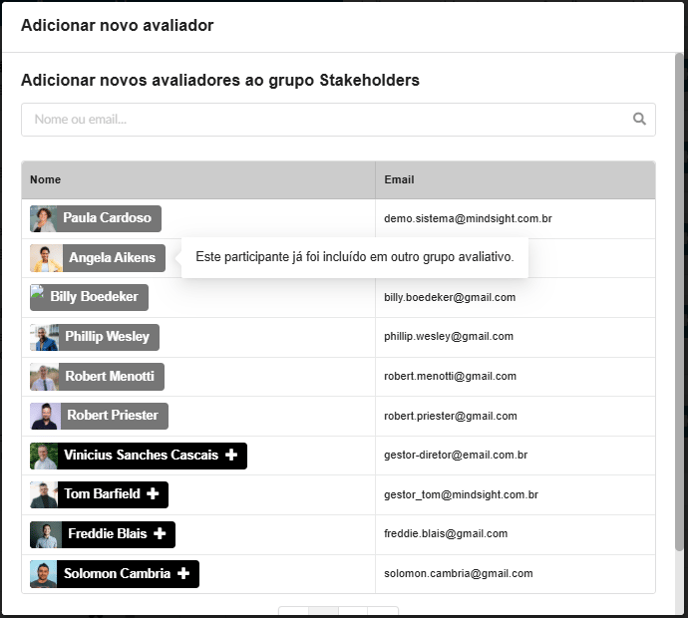Select the Robert Priester name tag

[x=99, y=416]
